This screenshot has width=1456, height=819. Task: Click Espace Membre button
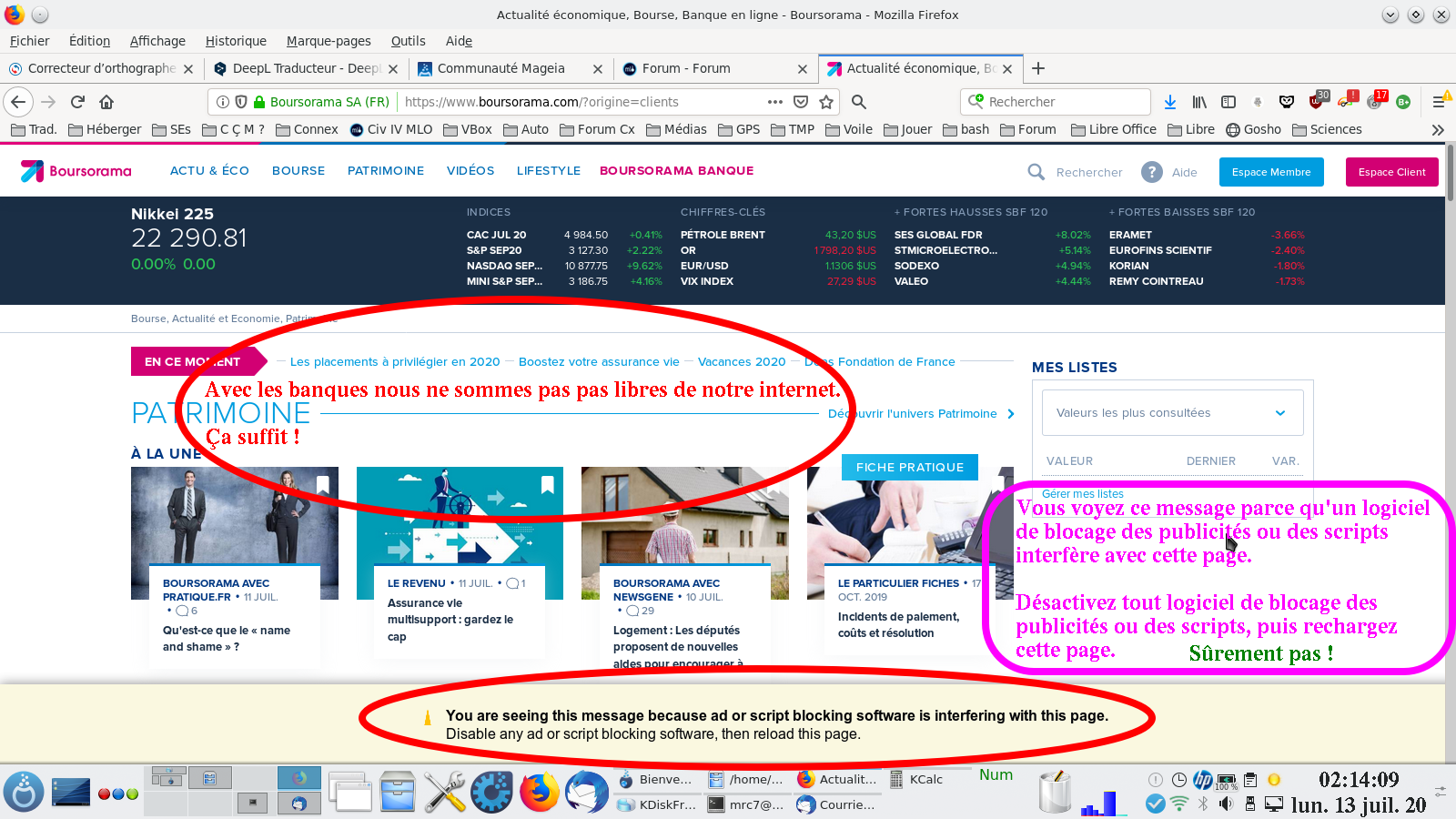[x=1271, y=172]
